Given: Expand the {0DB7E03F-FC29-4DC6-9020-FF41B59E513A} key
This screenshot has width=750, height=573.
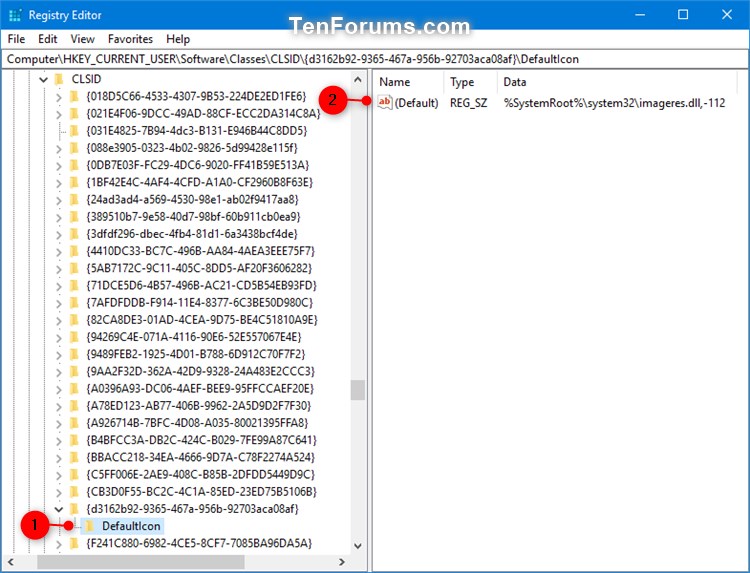Looking at the screenshot, I should click(59, 166).
